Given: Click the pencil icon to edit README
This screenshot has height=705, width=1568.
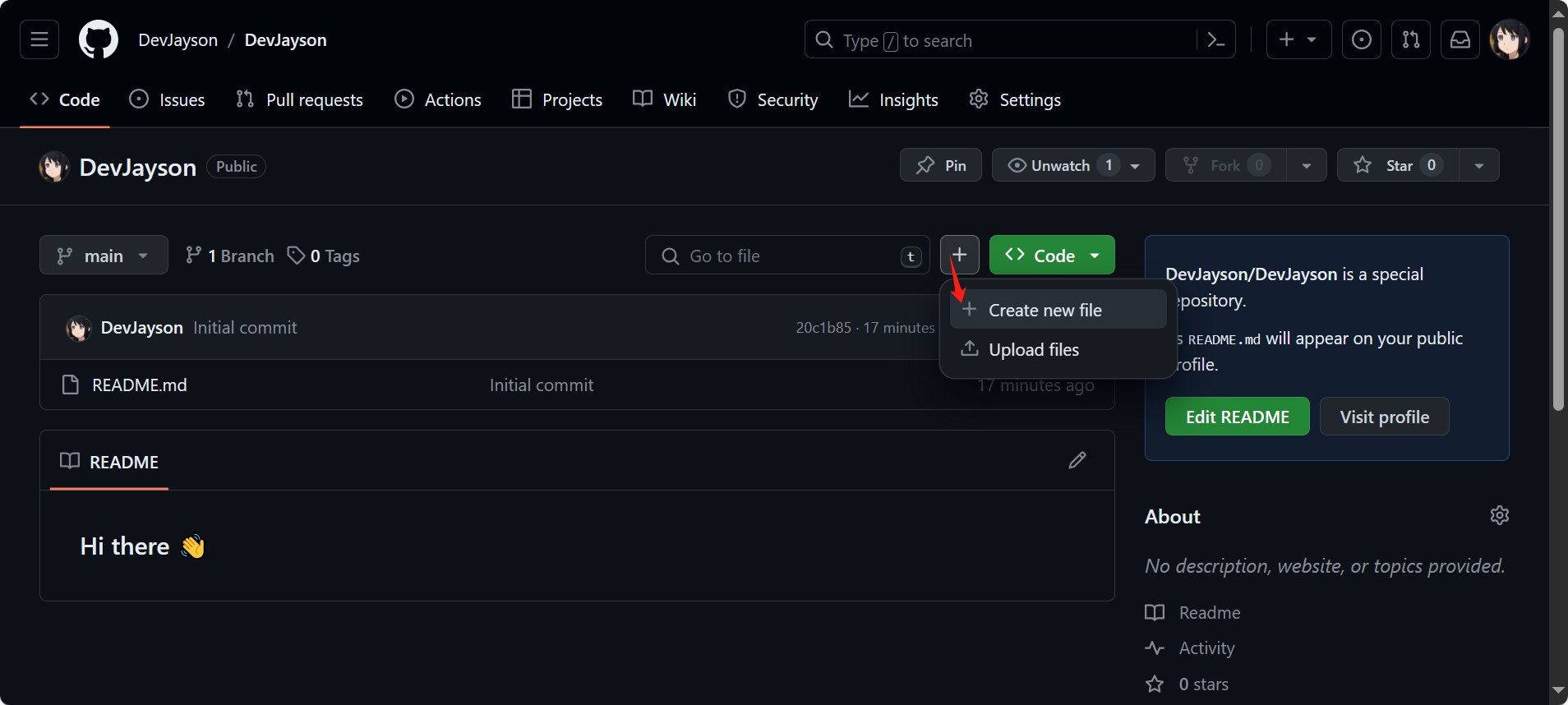Looking at the screenshot, I should [x=1077, y=460].
